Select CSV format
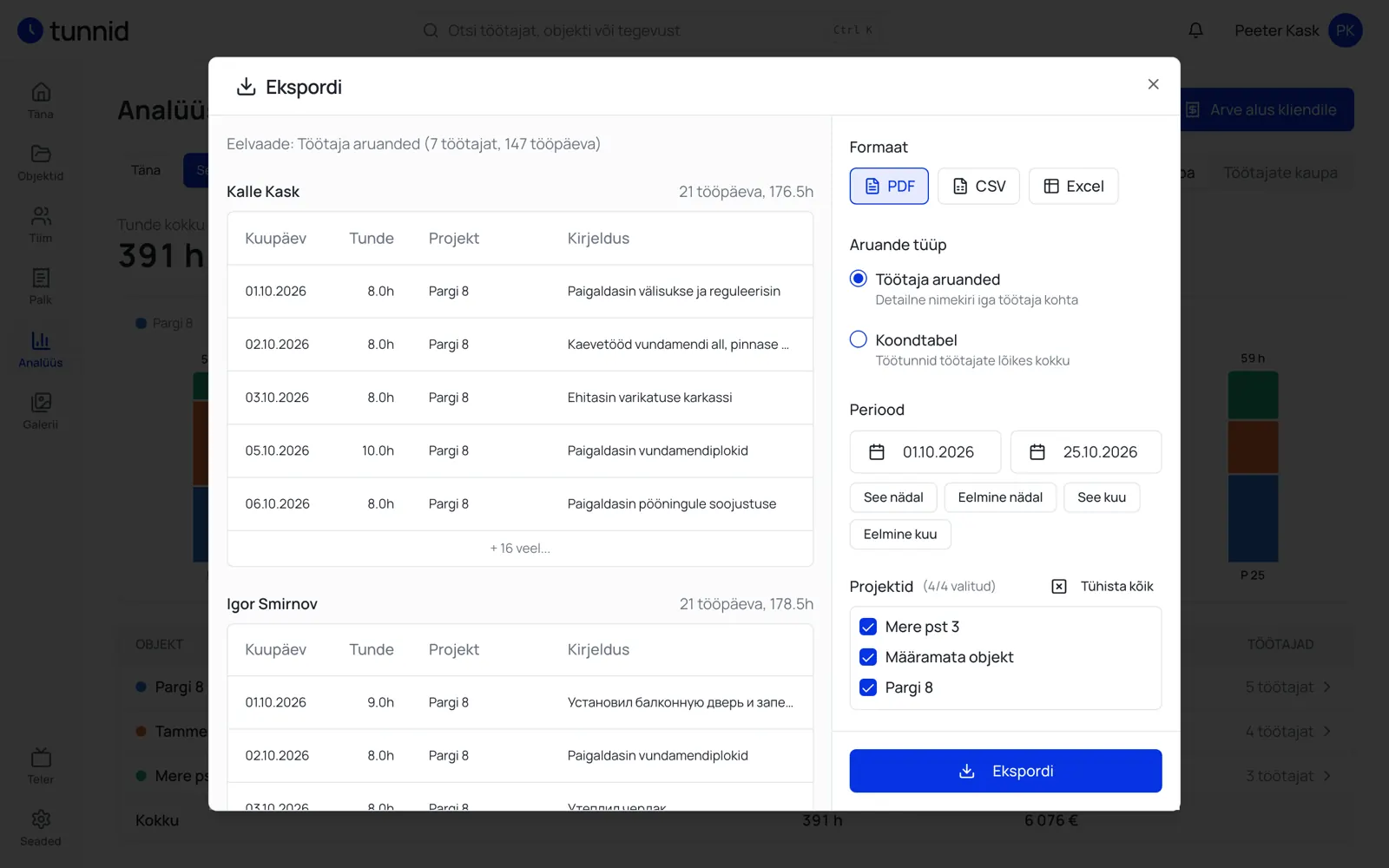1389x868 pixels. (978, 186)
